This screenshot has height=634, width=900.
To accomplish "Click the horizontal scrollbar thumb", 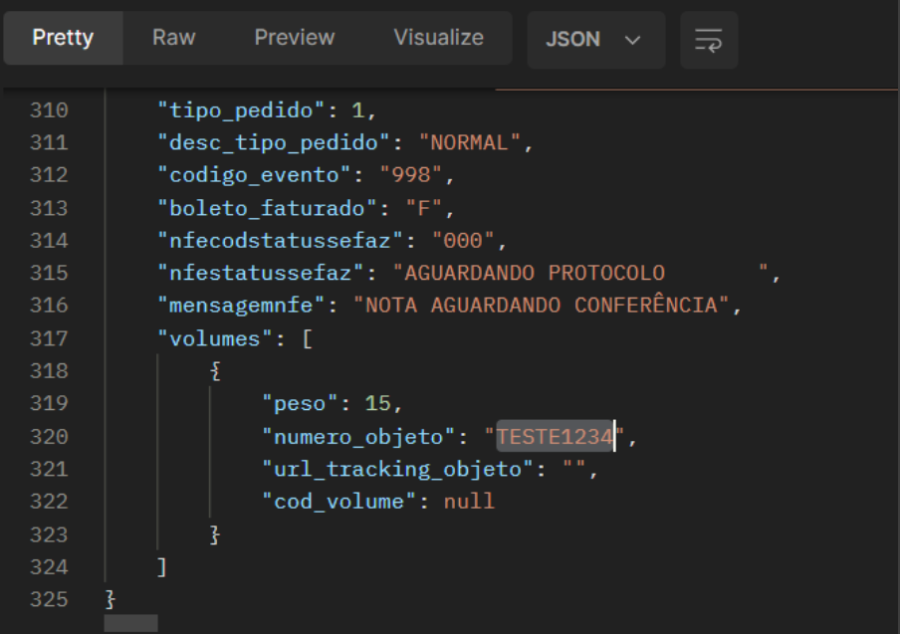I will pyautogui.click(x=131, y=623).
